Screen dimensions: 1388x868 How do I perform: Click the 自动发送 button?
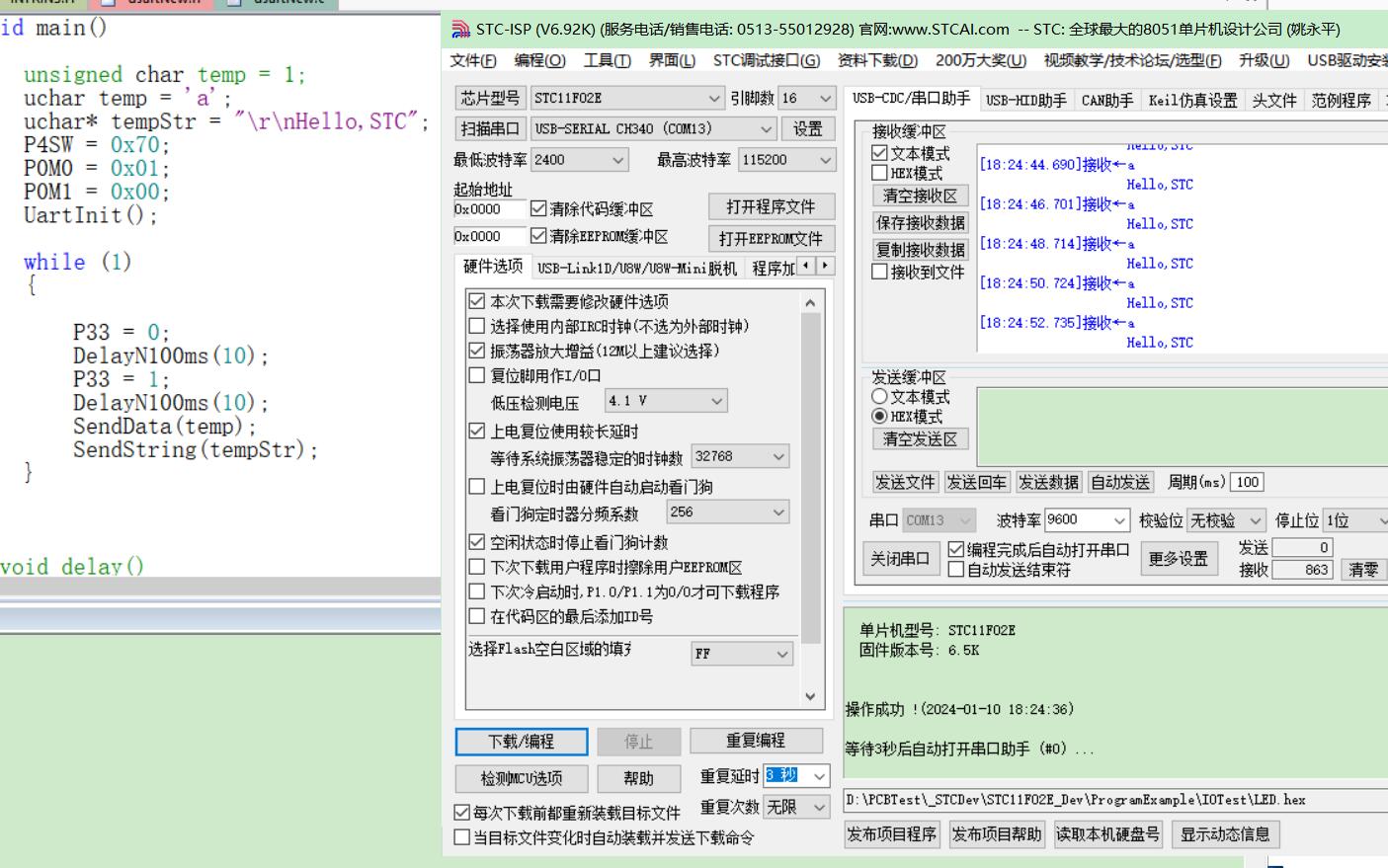(x=1120, y=482)
